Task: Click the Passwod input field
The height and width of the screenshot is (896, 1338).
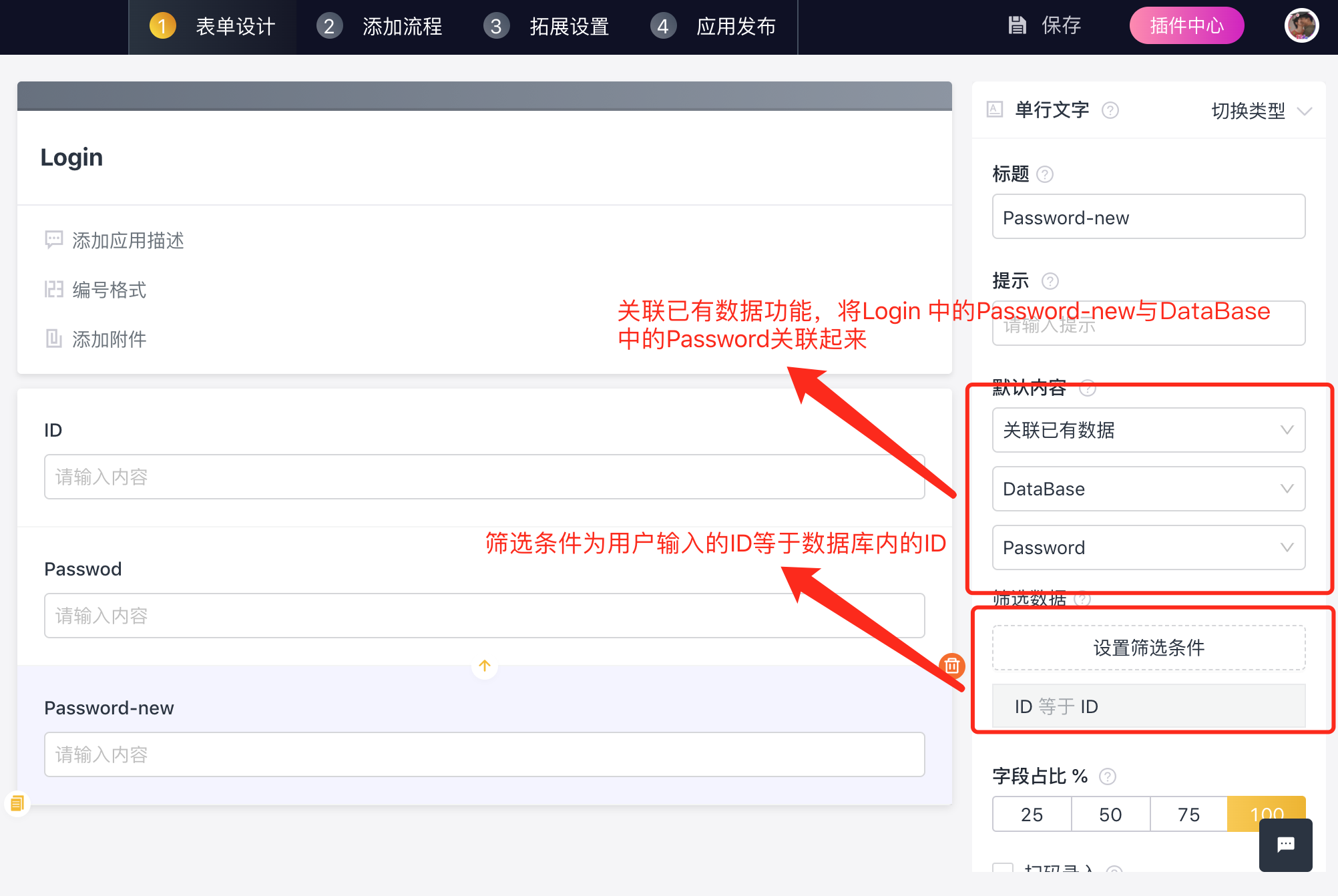Action: coord(485,616)
